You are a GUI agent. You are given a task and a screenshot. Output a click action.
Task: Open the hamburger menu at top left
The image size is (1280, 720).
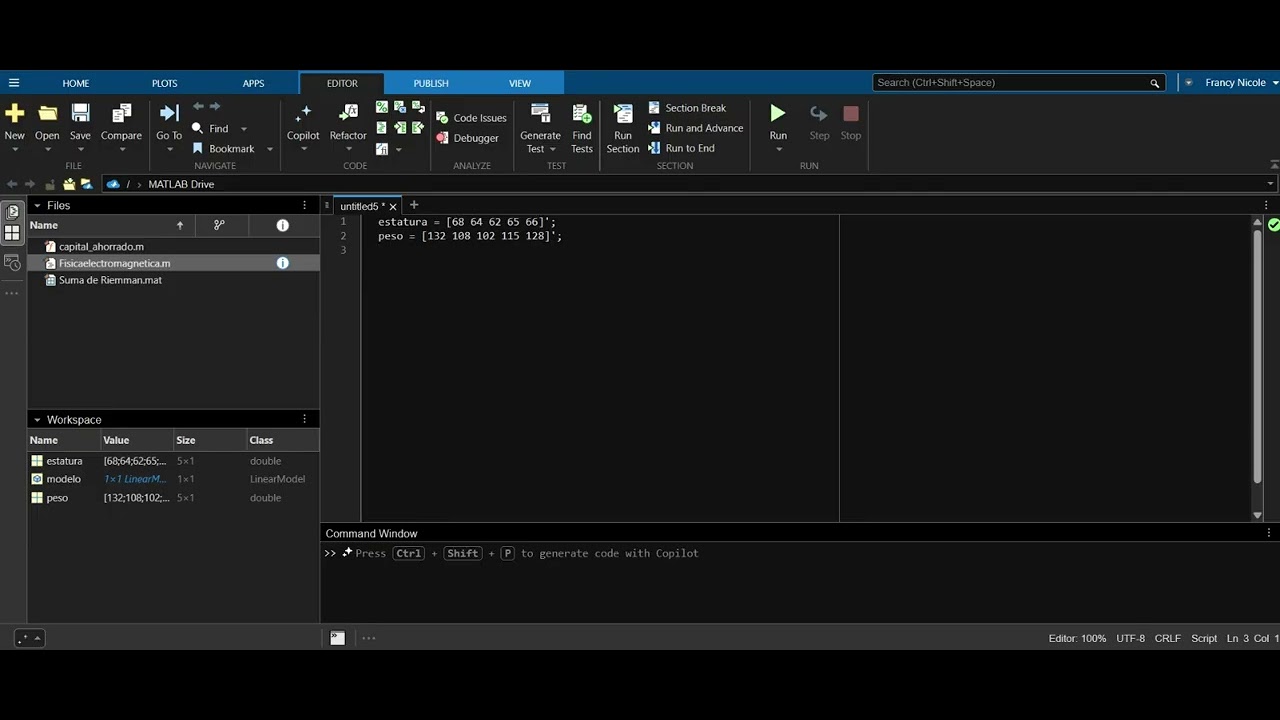point(14,83)
